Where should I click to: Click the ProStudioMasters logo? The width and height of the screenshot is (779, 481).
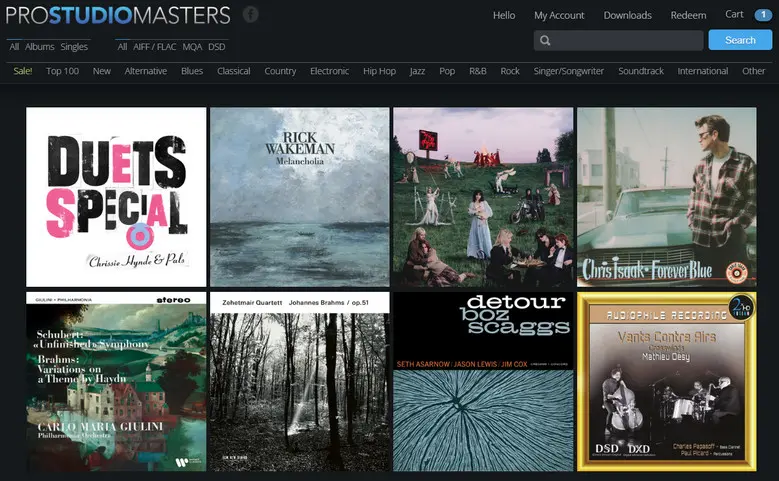[116, 15]
